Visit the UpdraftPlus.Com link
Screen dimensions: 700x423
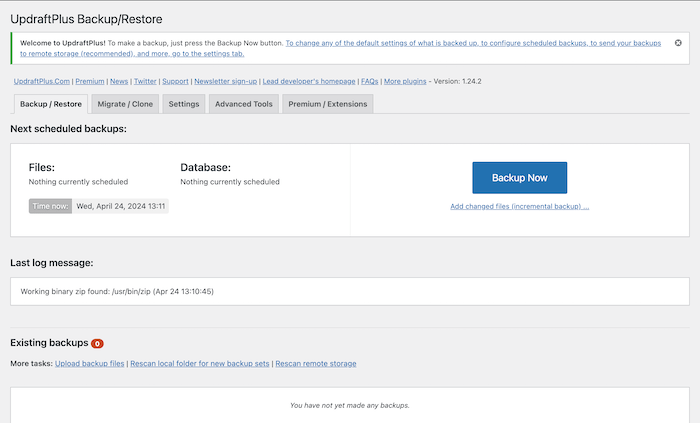pyautogui.click(x=42, y=81)
